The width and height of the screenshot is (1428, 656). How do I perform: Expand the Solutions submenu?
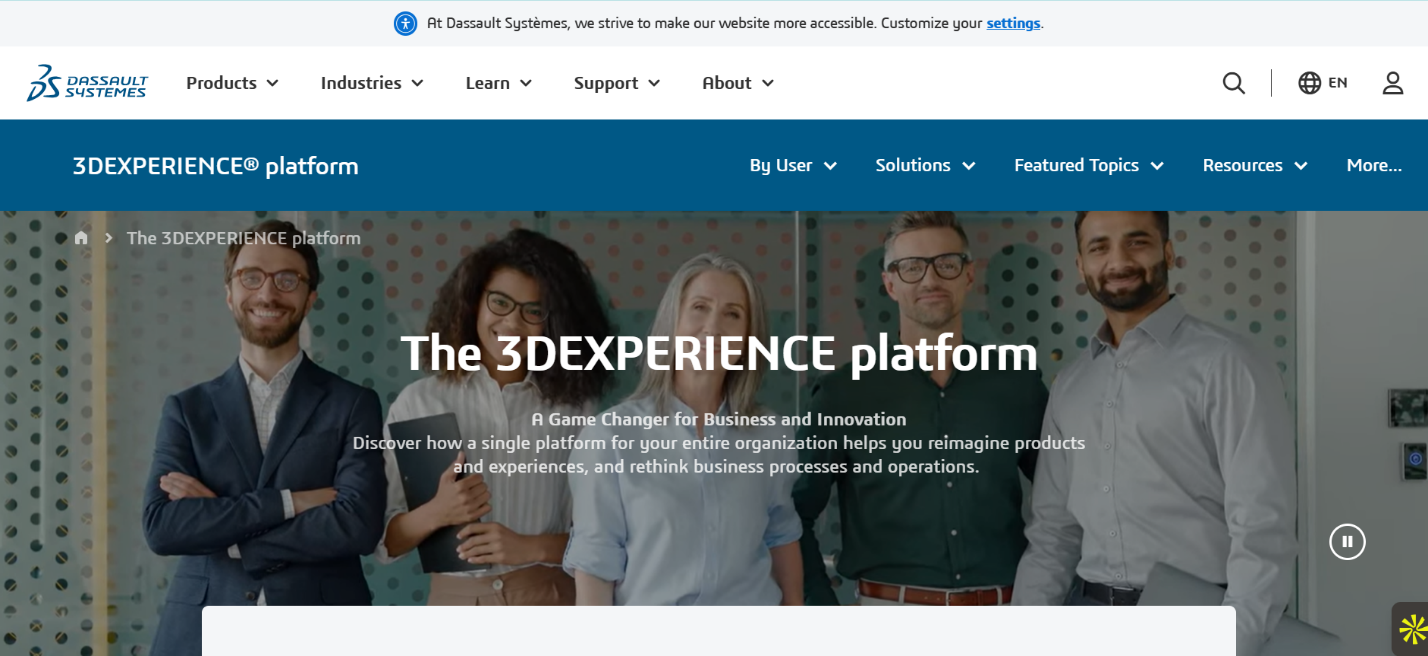[925, 165]
